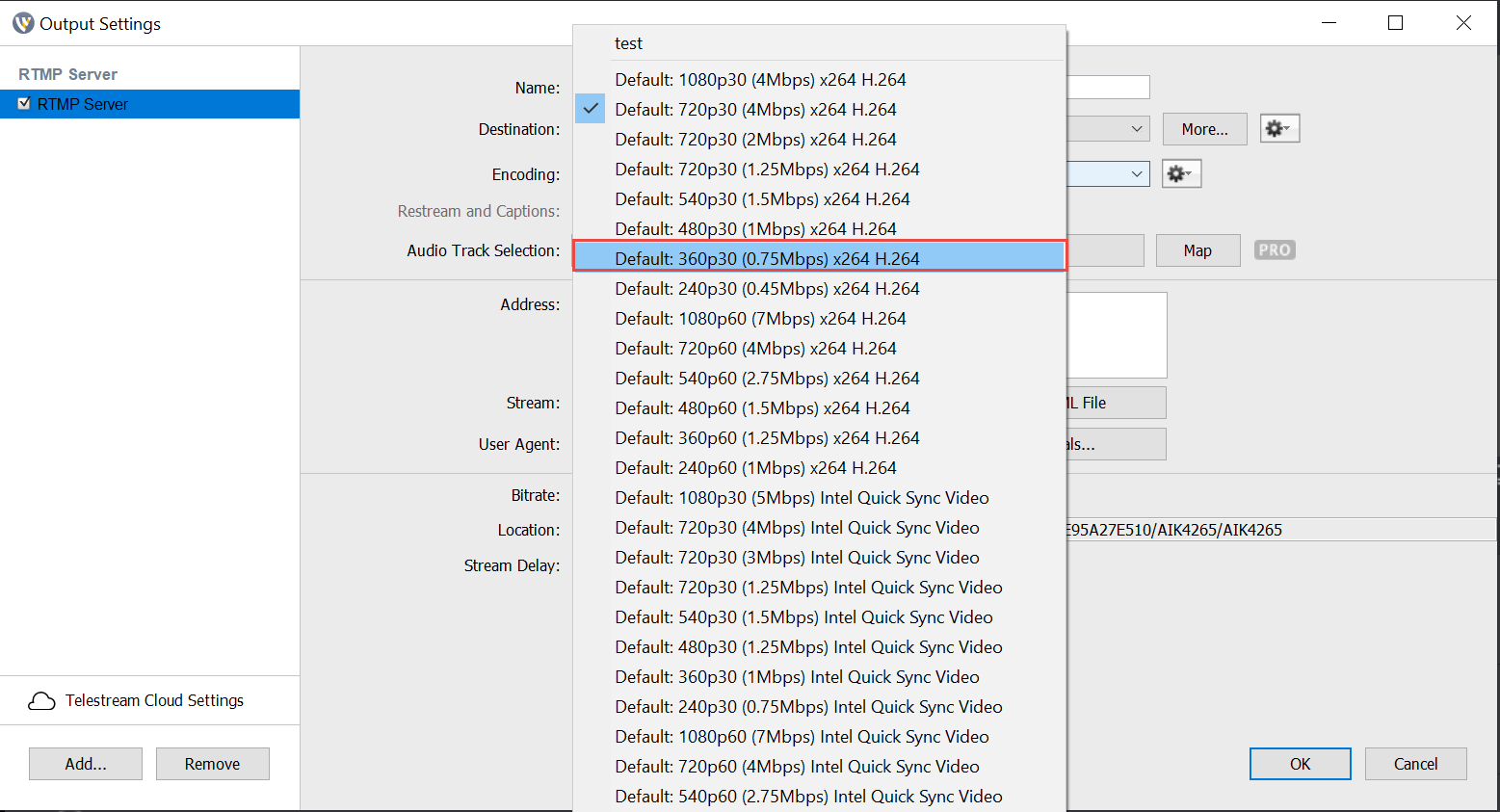The width and height of the screenshot is (1500, 812).
Task: Click the Wirecast icon in the title bar
Action: coord(22,22)
